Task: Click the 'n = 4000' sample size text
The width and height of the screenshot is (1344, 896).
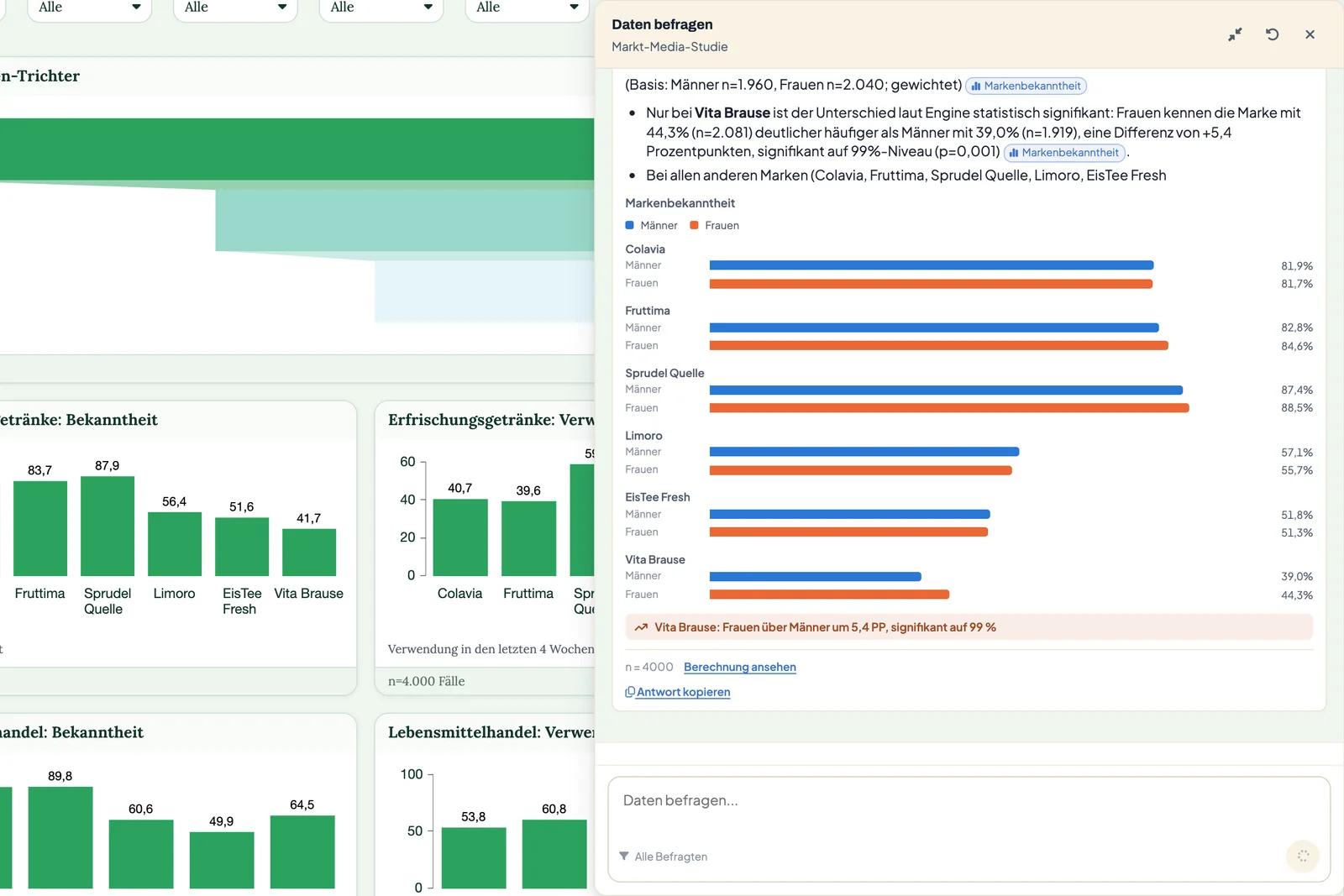Action: [649, 667]
